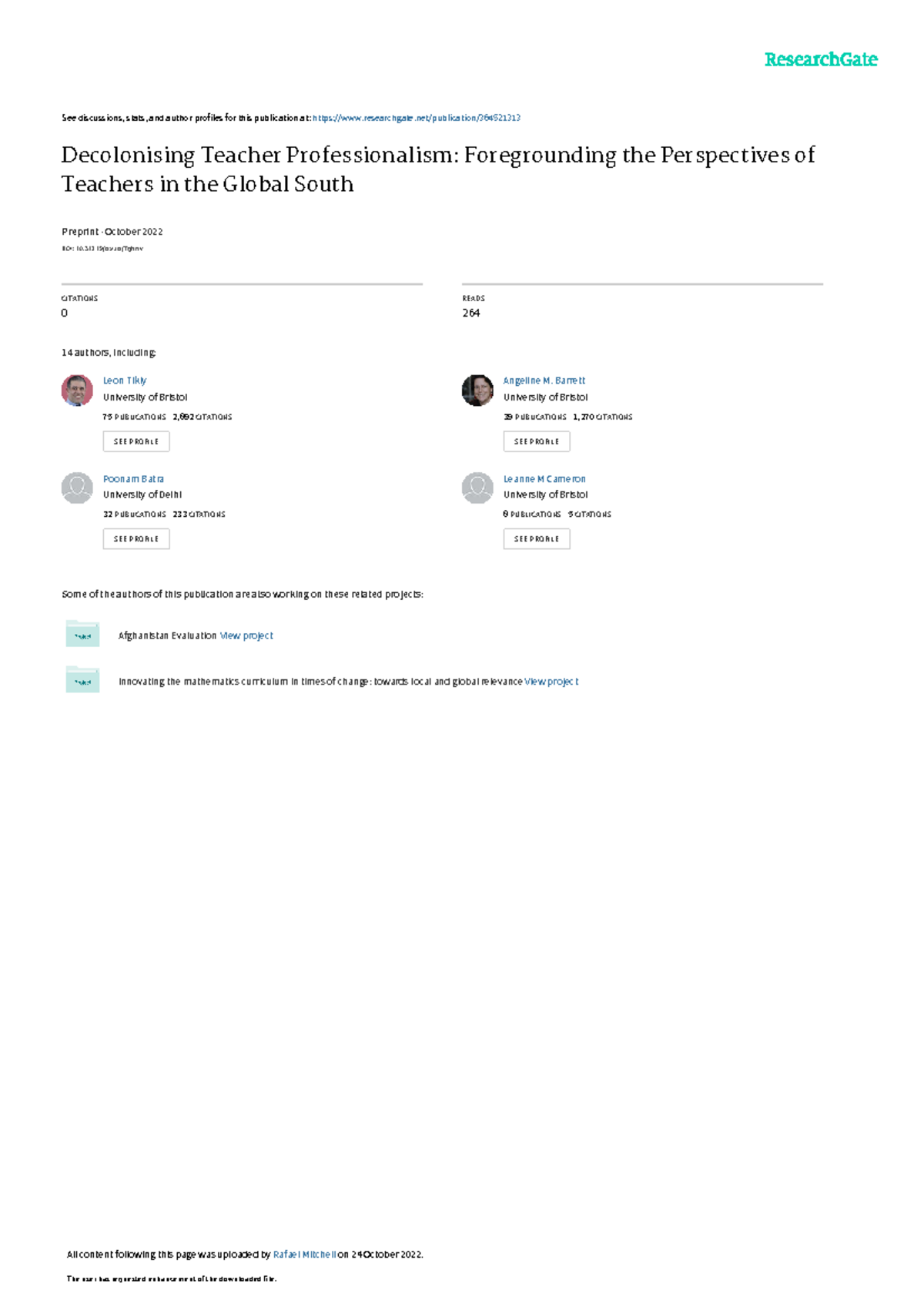Viewport: 924px width, 1307px height.
Task: Click Angeline M. Barrett's profile photo
Action: (x=477, y=390)
